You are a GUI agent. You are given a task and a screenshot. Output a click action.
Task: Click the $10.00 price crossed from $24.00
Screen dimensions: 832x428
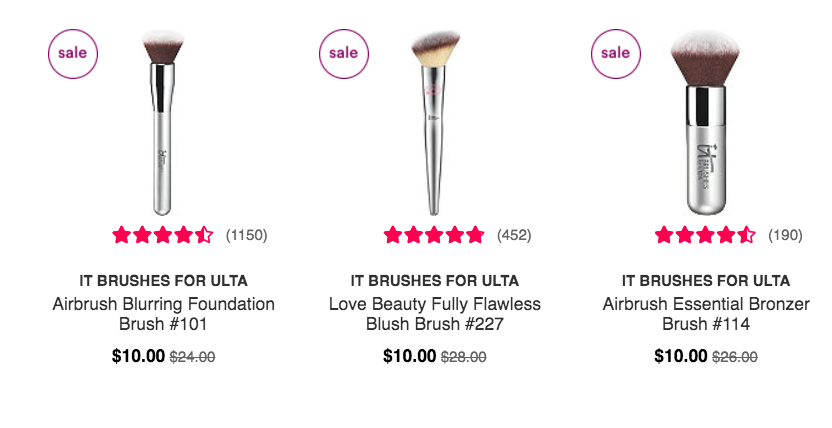pyautogui.click(x=138, y=356)
